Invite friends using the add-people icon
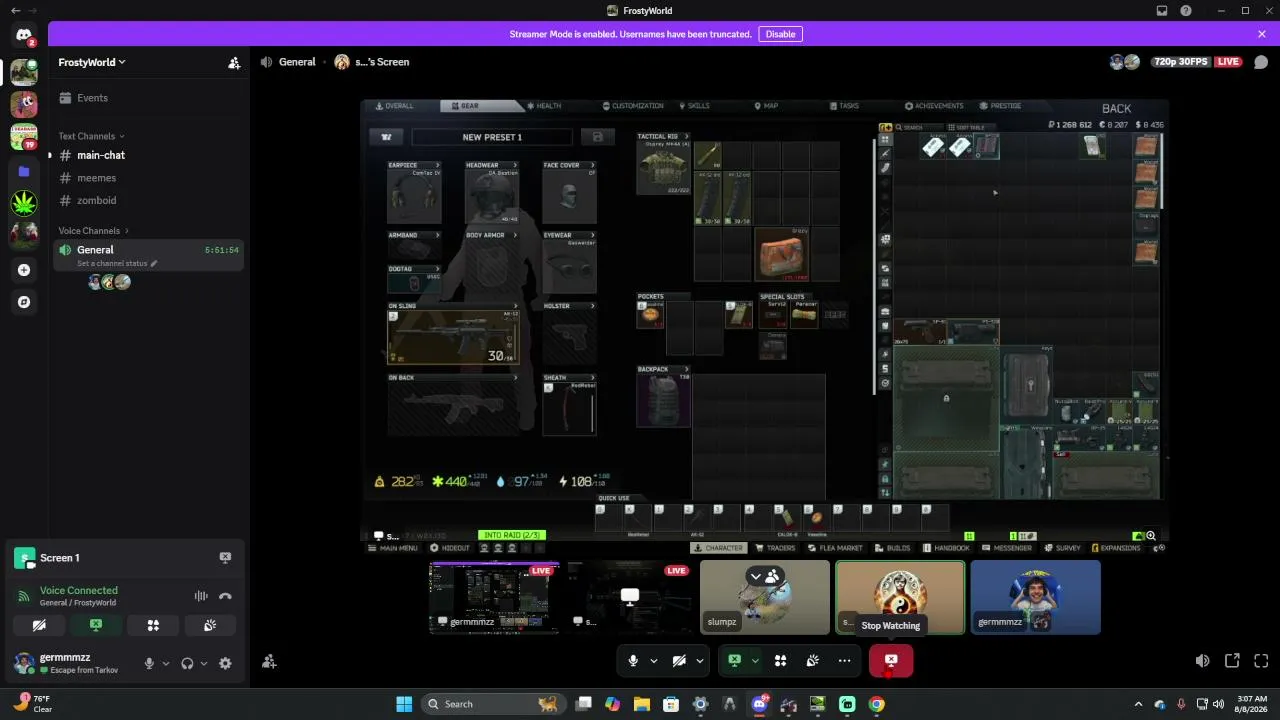This screenshot has width=1280, height=720. (x=269, y=661)
